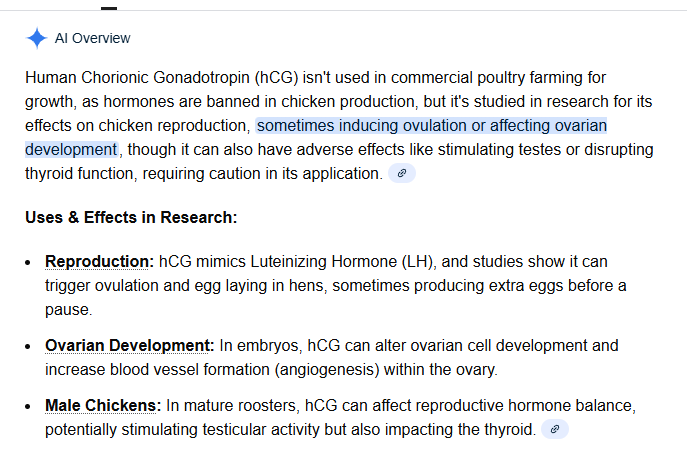The image size is (687, 454).
Task: Click the "Uses & Effects in Research:" heading
Action: click(x=131, y=217)
